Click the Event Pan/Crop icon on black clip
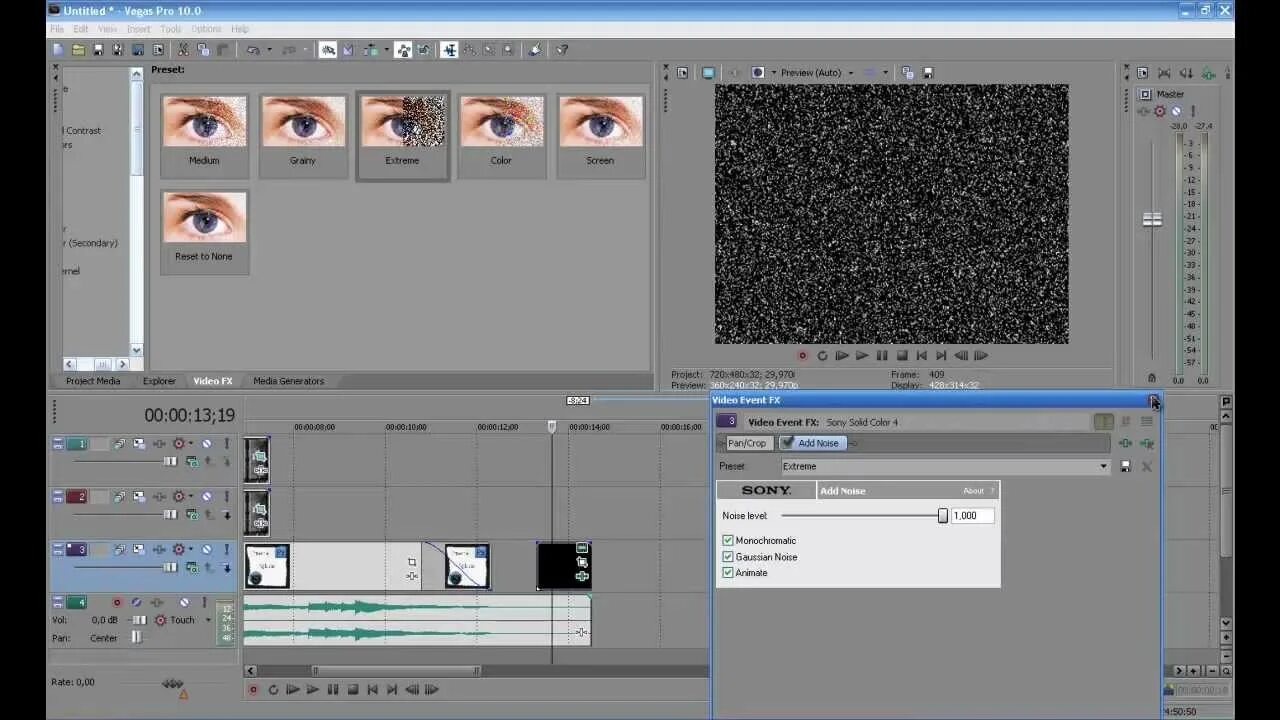 (582, 562)
